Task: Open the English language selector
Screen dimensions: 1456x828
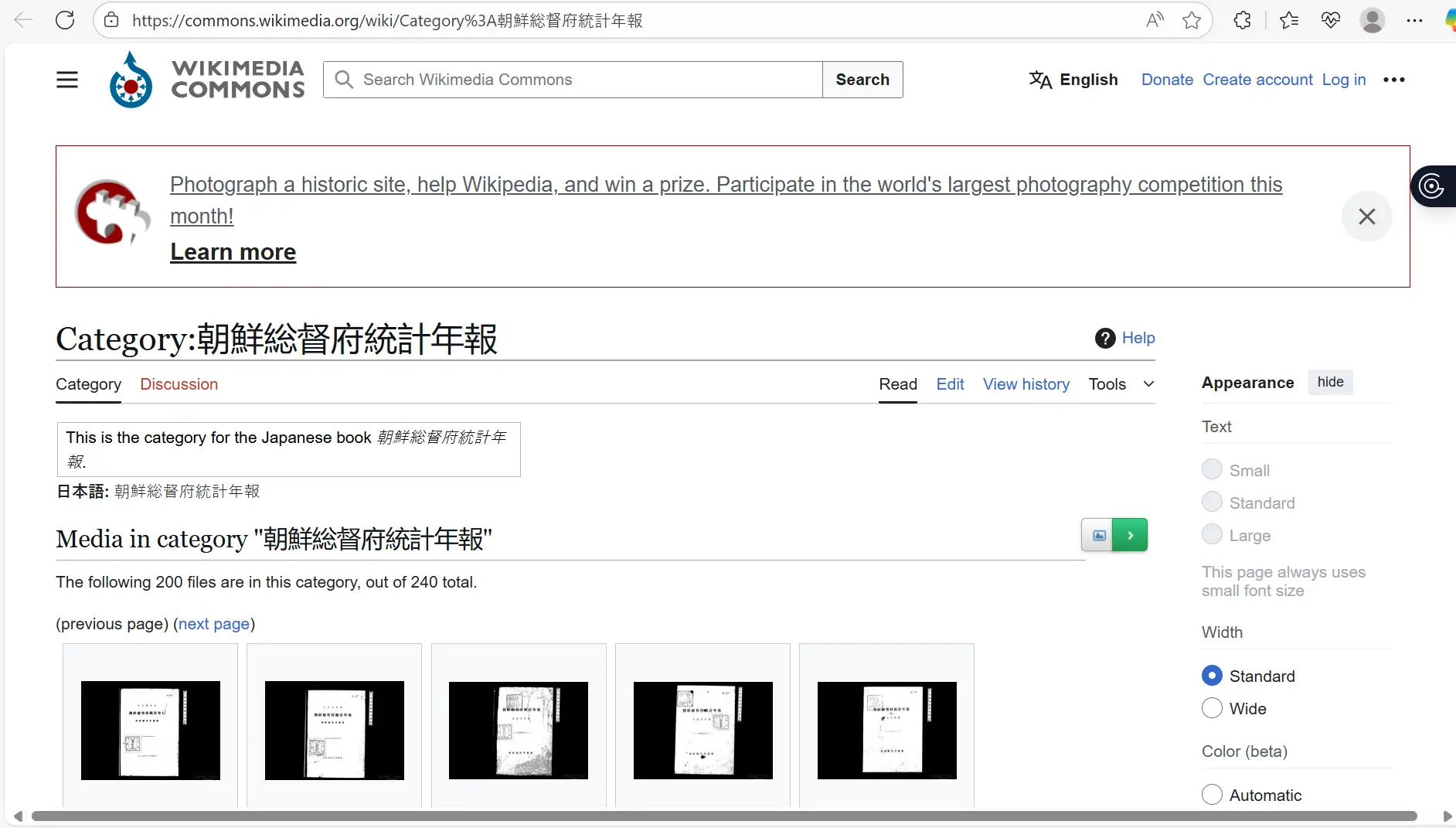Action: click(x=1073, y=80)
